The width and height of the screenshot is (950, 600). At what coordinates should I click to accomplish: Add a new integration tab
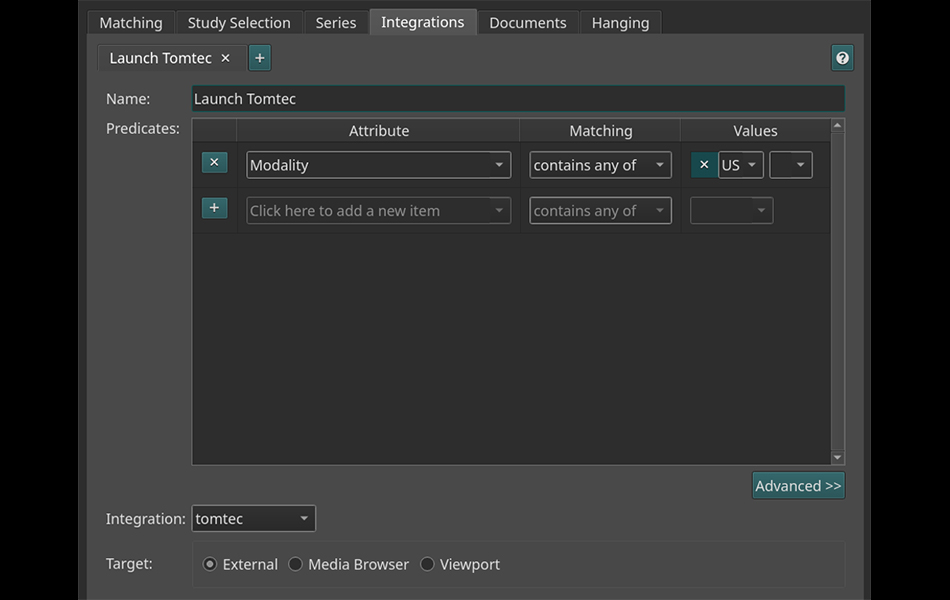[x=259, y=58]
